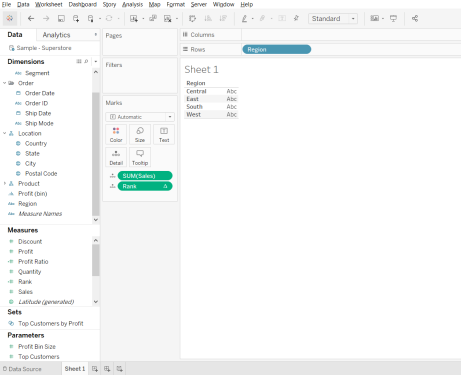Expand the Product hierarchy

pos(4,184)
